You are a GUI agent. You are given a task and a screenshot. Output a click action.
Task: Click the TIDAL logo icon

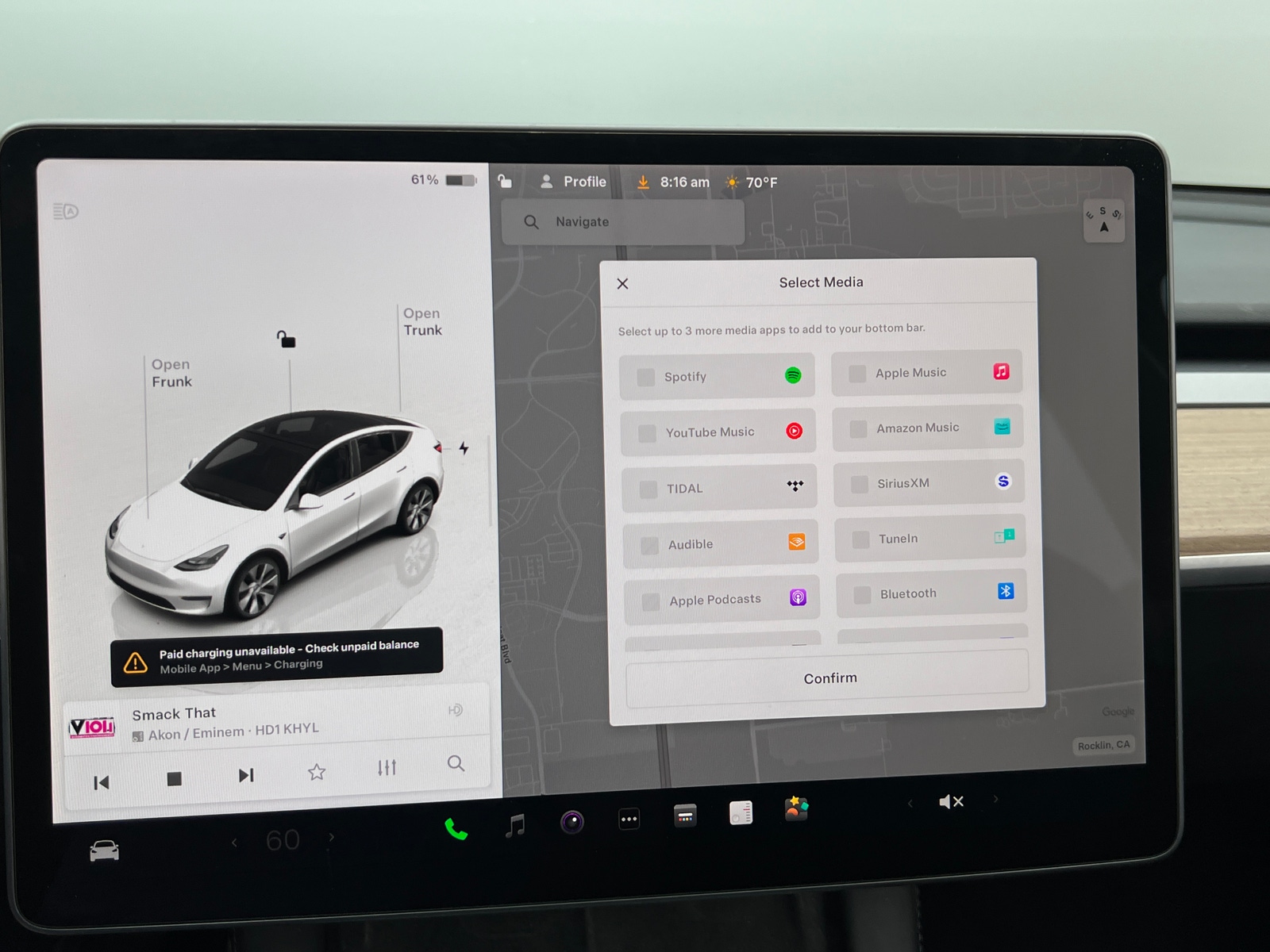point(795,486)
